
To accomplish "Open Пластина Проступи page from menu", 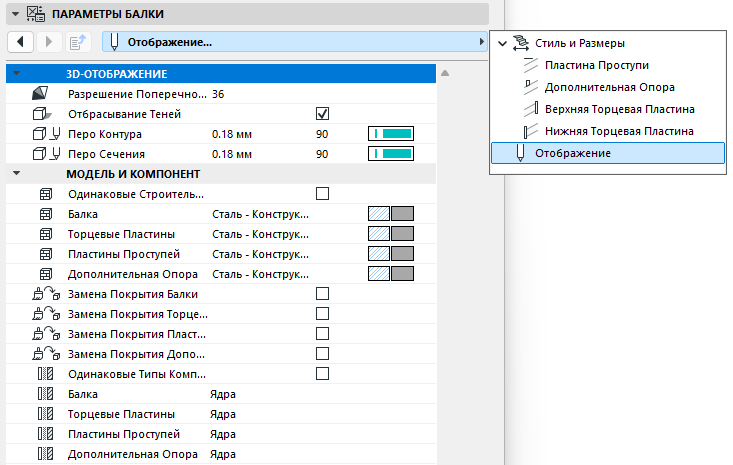I will [x=596, y=65].
